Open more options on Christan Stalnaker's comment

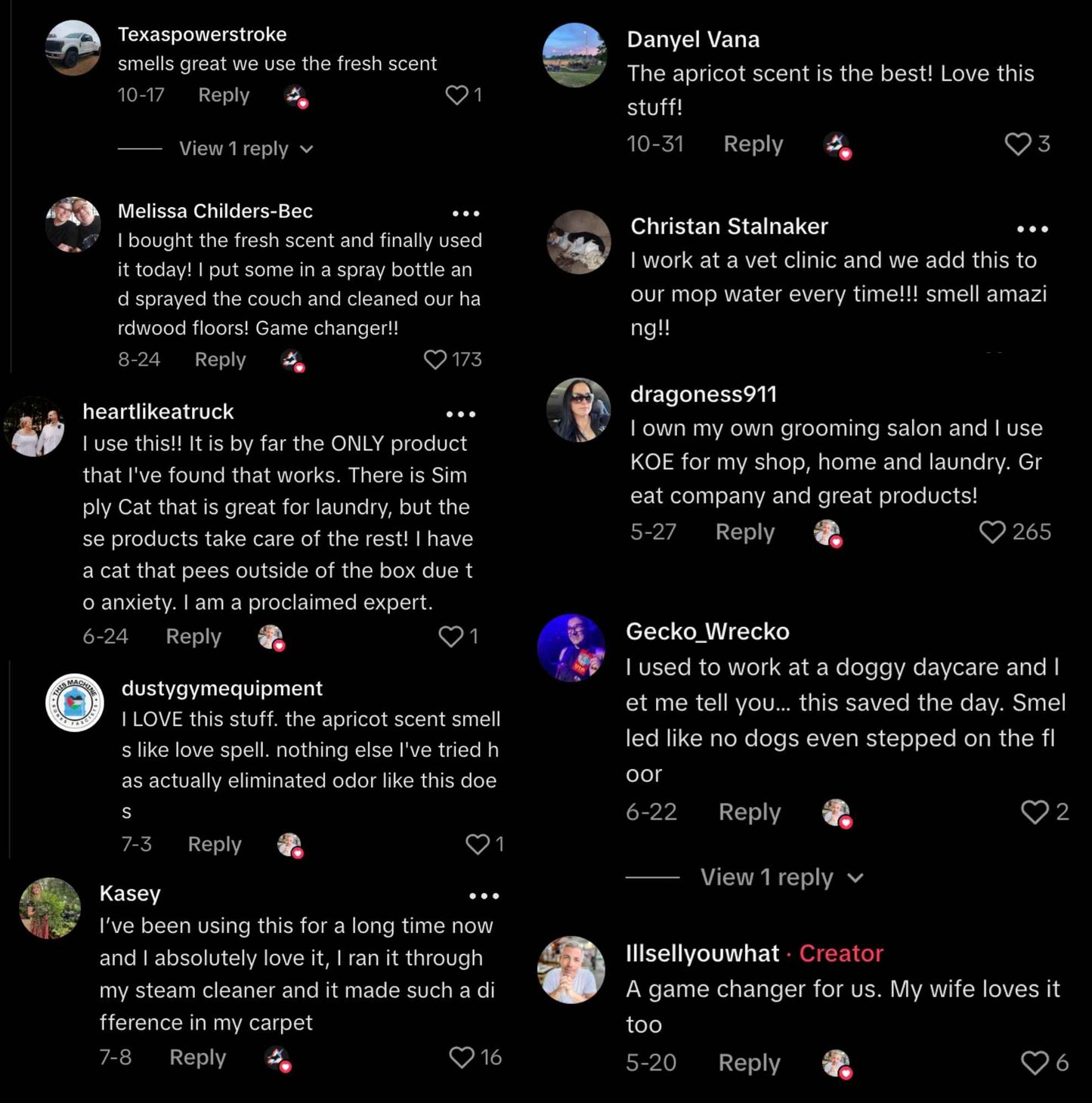coord(1032,228)
